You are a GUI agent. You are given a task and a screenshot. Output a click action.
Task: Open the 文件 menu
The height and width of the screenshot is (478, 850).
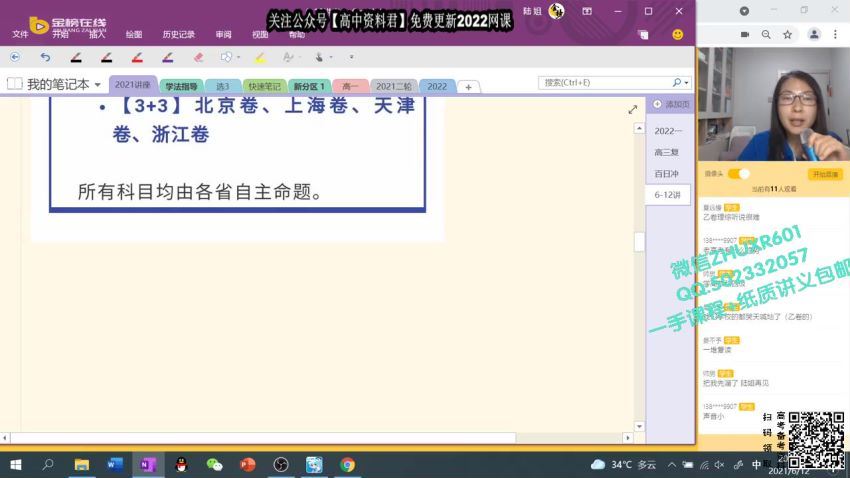pyautogui.click(x=20, y=34)
